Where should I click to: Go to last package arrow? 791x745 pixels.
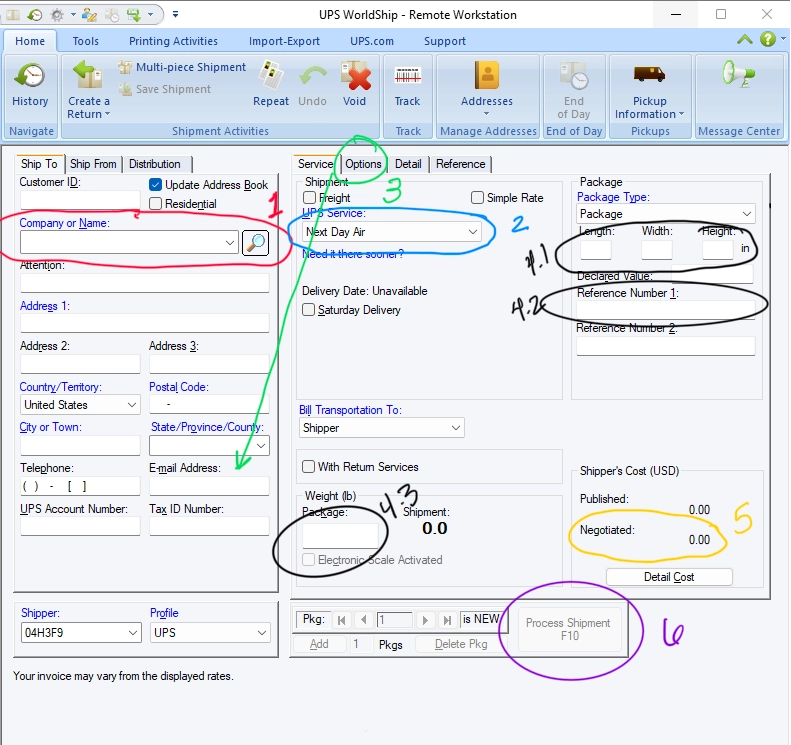[447, 620]
